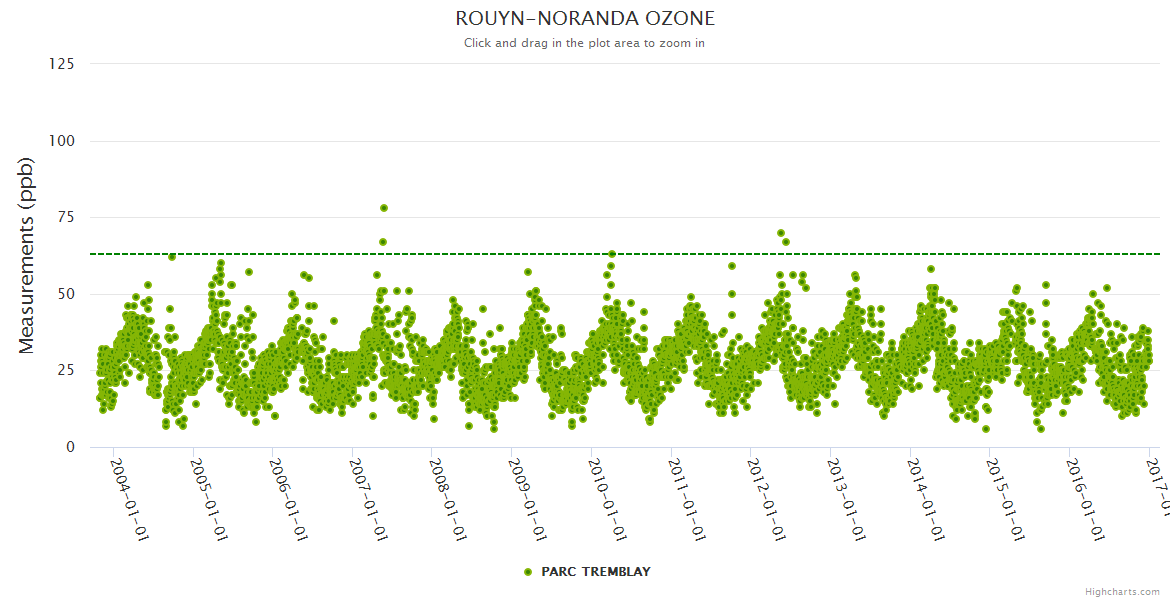Select the 2012 peak data point near 70 ppb
This screenshot has height=600, width=1170.
(x=781, y=233)
